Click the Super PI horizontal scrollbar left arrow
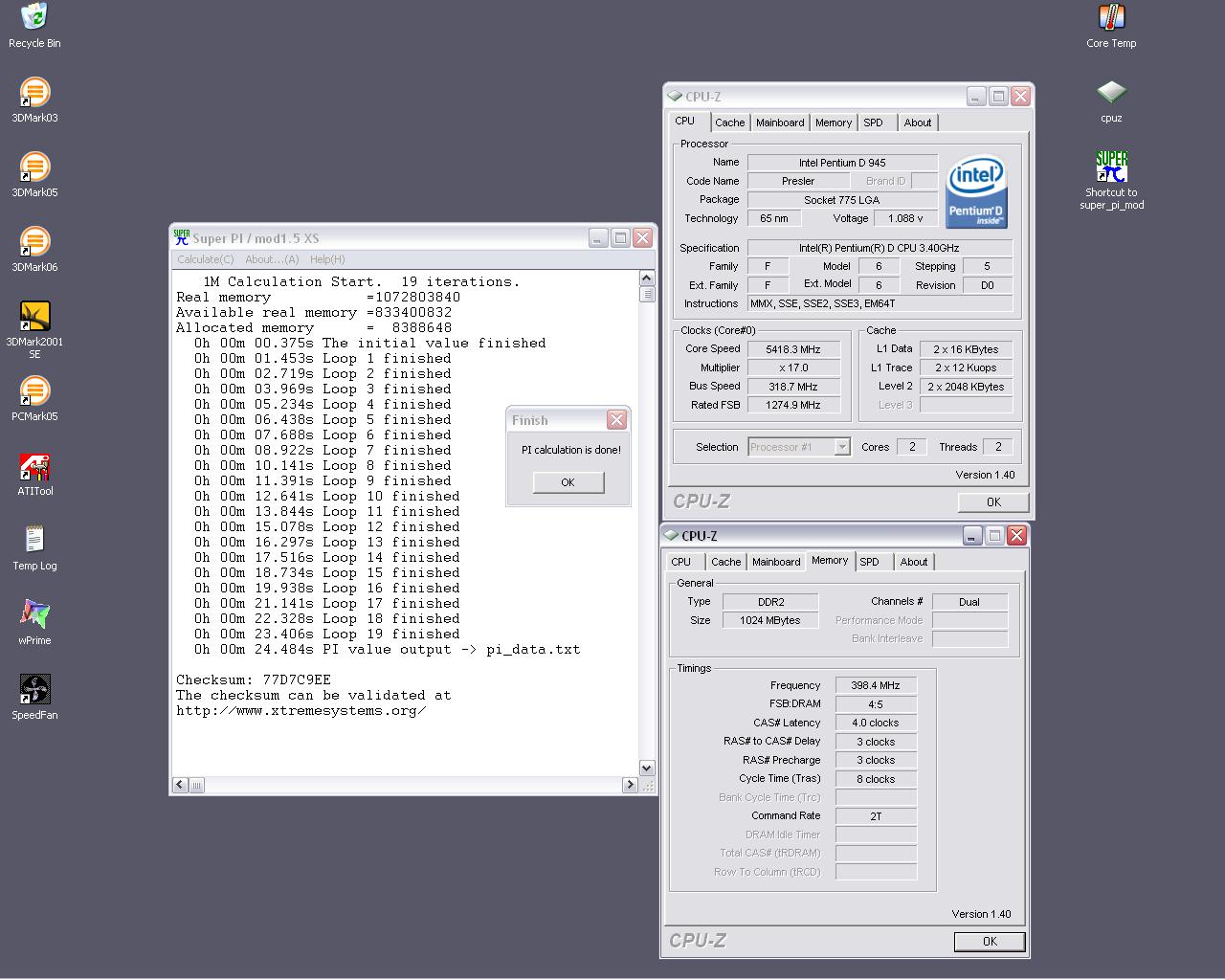The height and width of the screenshot is (980, 1225). (180, 785)
